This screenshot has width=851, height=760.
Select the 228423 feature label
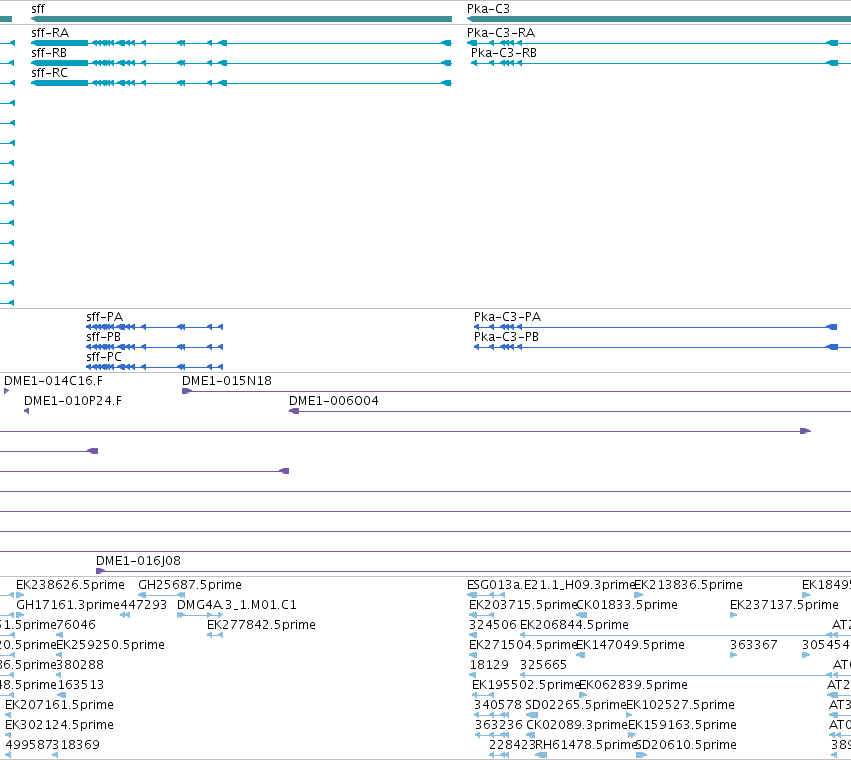[x=512, y=745]
